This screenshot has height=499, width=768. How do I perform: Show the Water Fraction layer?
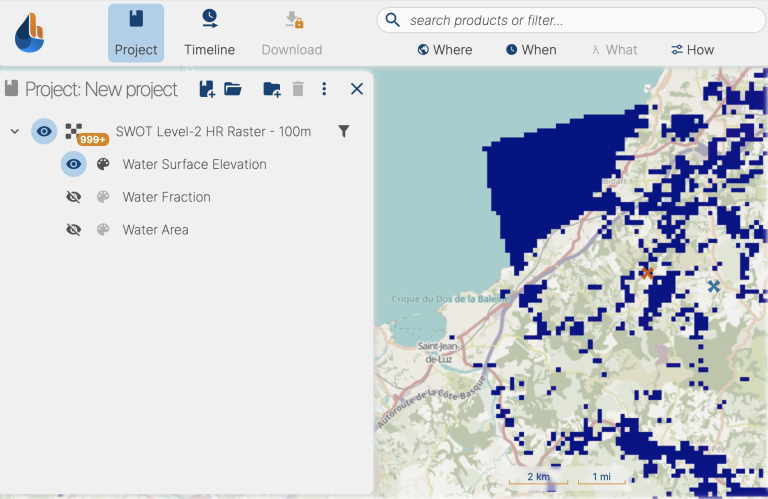point(73,197)
